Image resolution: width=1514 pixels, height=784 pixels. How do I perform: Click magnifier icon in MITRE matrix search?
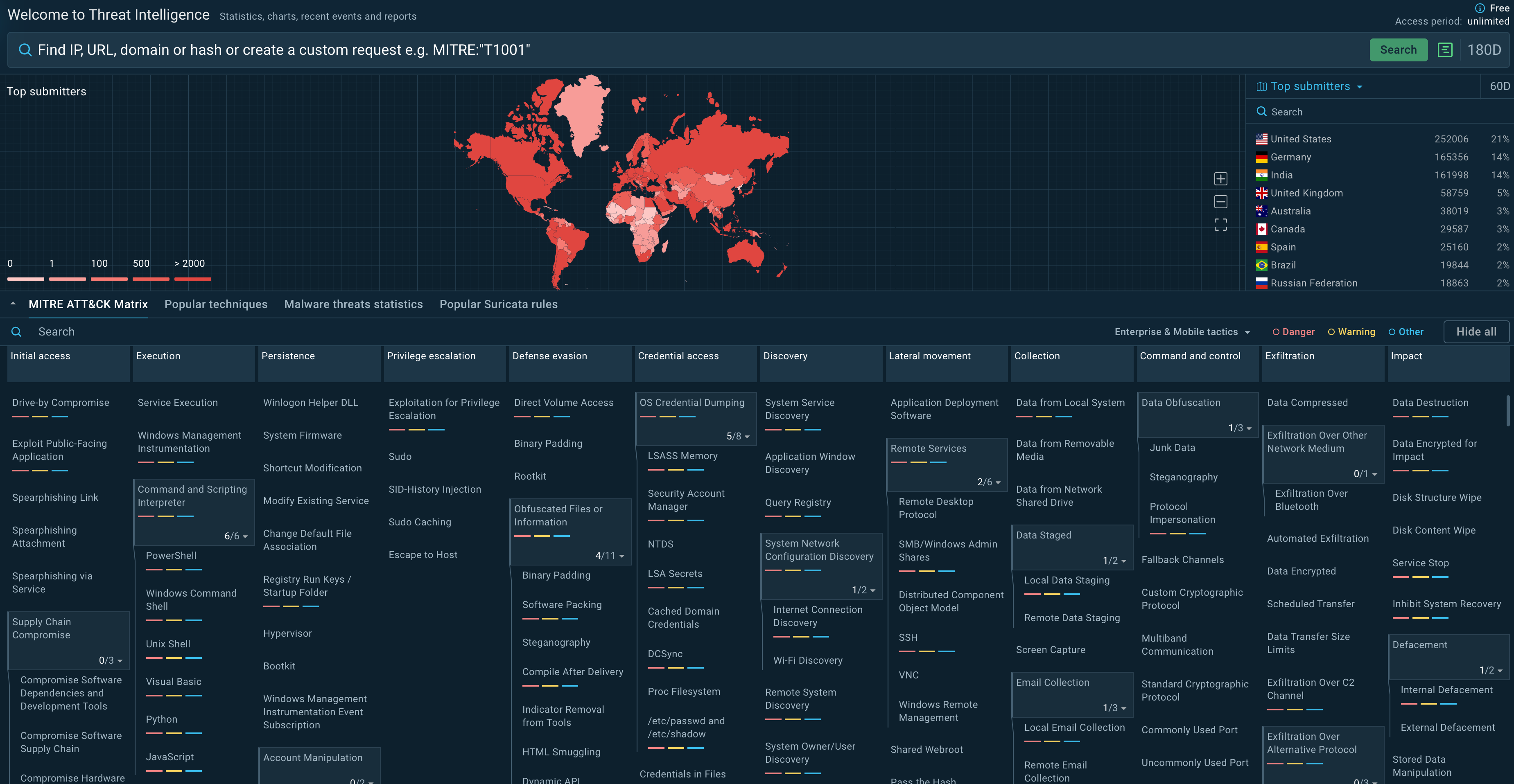(x=16, y=332)
